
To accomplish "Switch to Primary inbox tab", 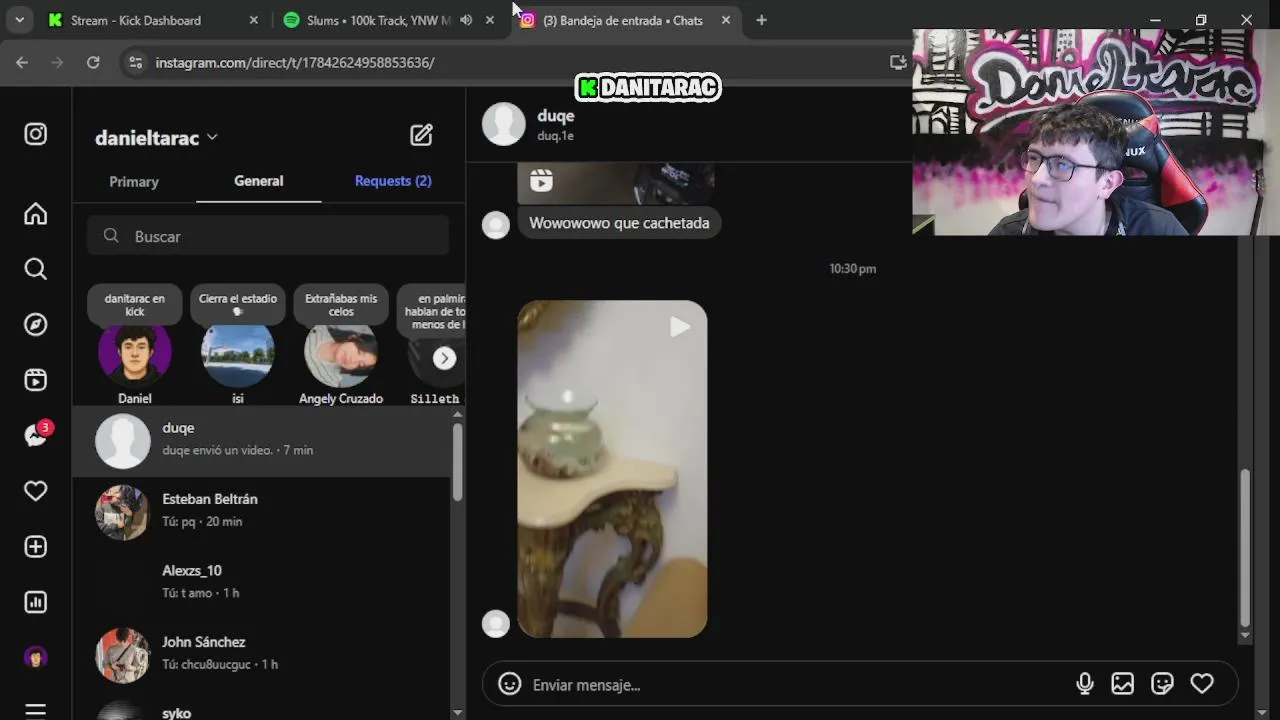I will [x=134, y=182].
